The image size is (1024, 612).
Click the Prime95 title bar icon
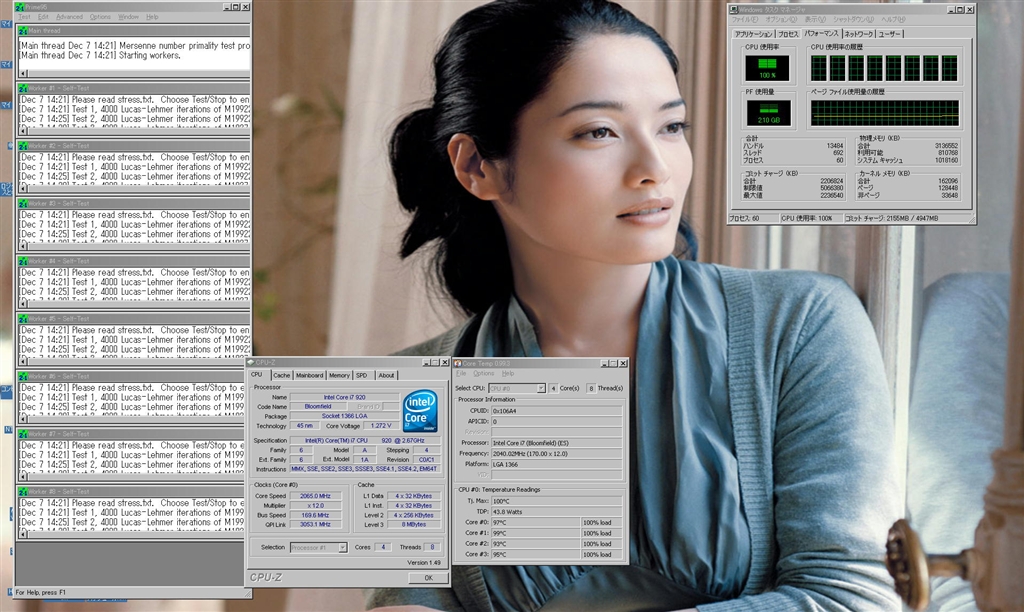[x=22, y=6]
